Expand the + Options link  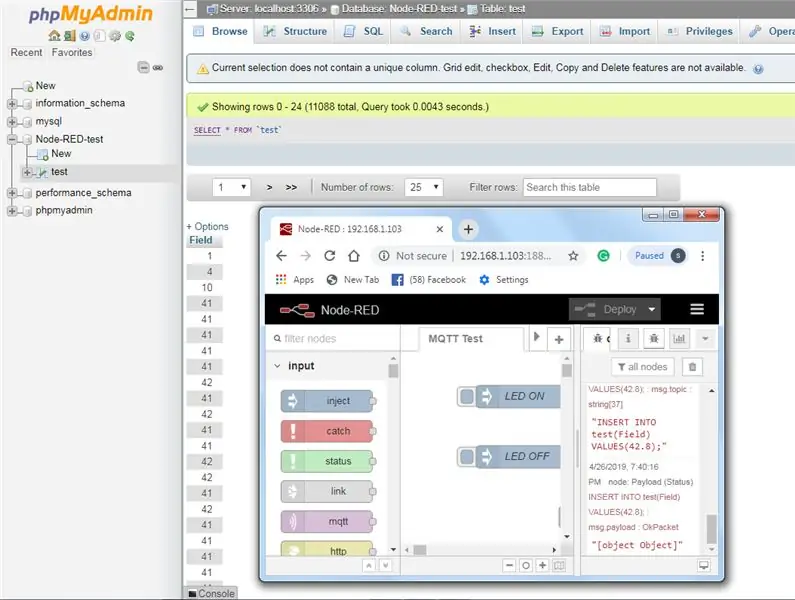click(x=207, y=227)
